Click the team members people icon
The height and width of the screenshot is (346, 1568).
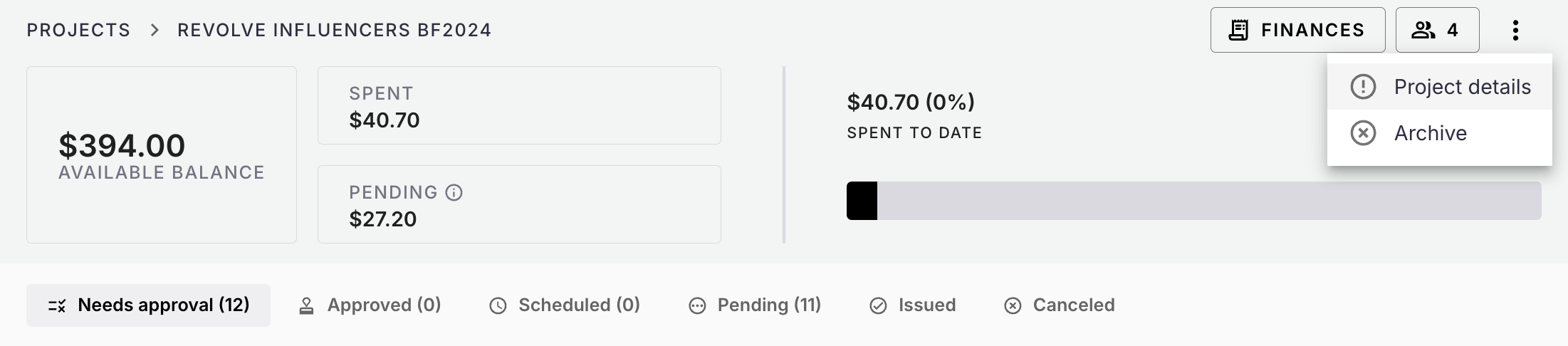(1423, 30)
